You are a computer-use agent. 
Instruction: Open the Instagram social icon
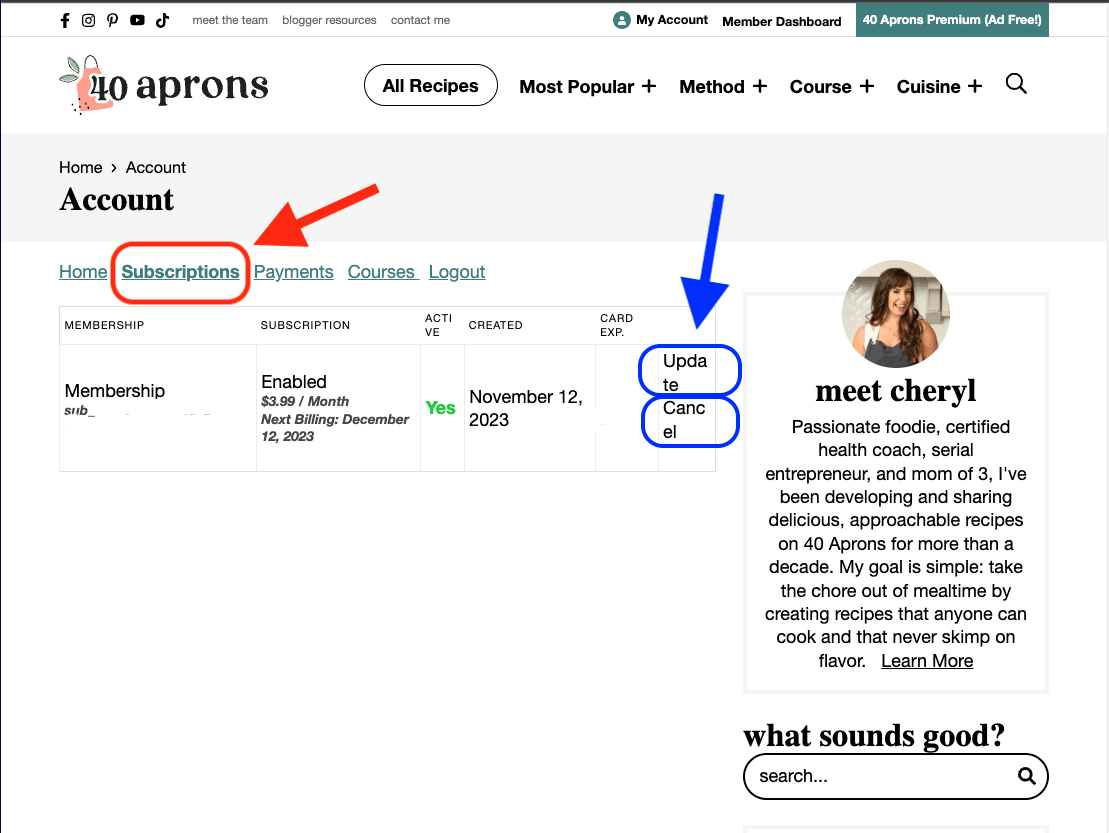coord(88,21)
